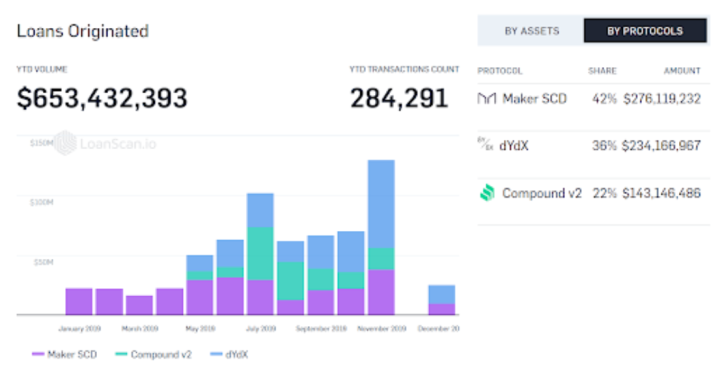This screenshot has height=367, width=720.
Task: Click the November 2019 dYdX blue bar segment
Action: click(381, 204)
